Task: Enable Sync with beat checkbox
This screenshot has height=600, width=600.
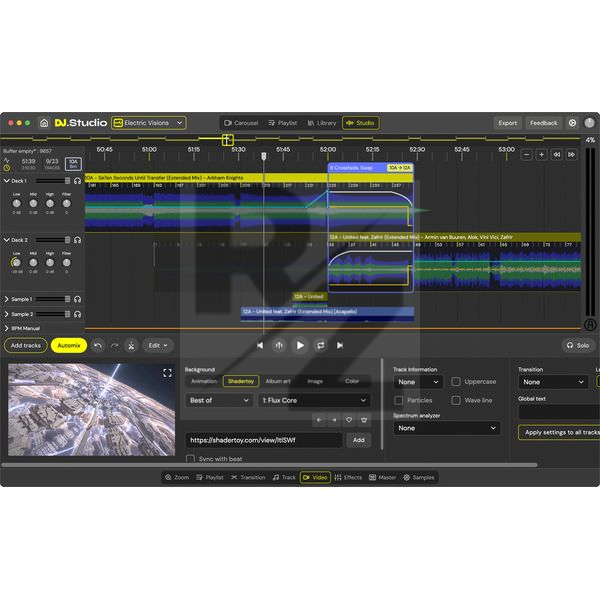Action: 190,459
